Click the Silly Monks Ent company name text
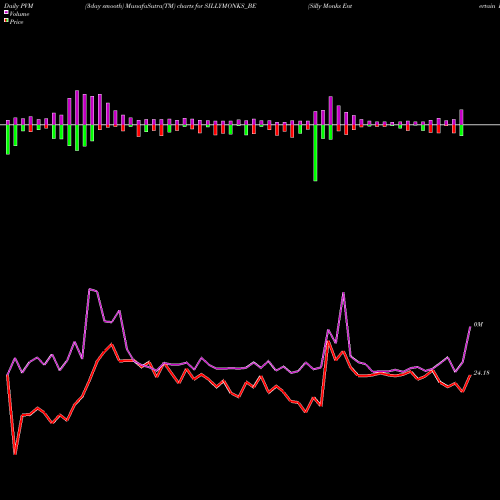500x500 pixels. pyautogui.click(x=330, y=6)
